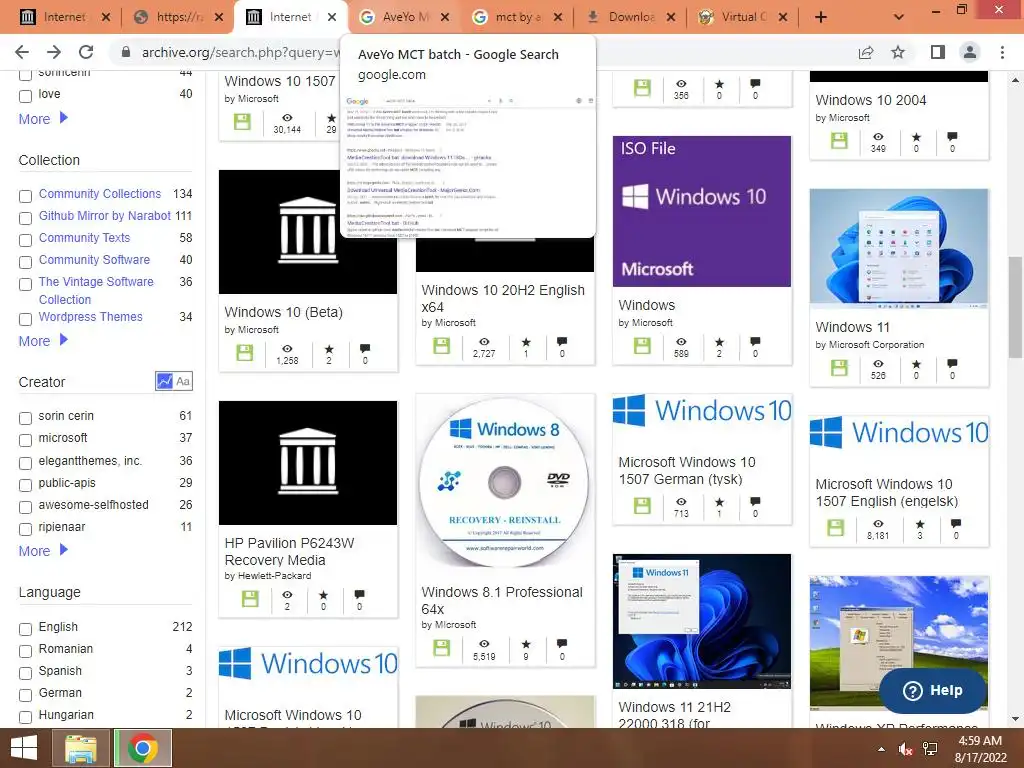Screen dimensions: 1024x768
Task: Click the Creator alphabetical Aa sort icon
Action: [183, 381]
